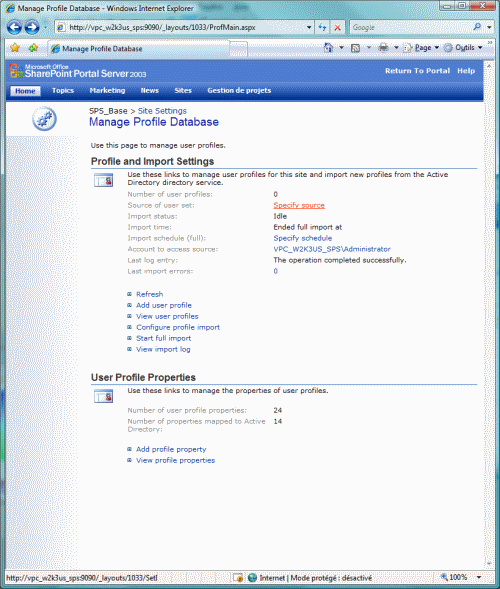The height and width of the screenshot is (589, 500).
Task: Click the Refresh page icon beside address bar
Action: (322, 27)
